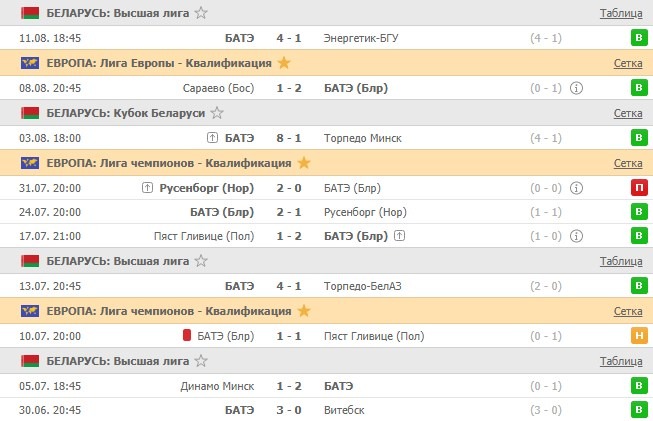This screenshot has height=421, width=653.
Task: Click orange Н draw badge on 10.07 match
Action: (638, 336)
